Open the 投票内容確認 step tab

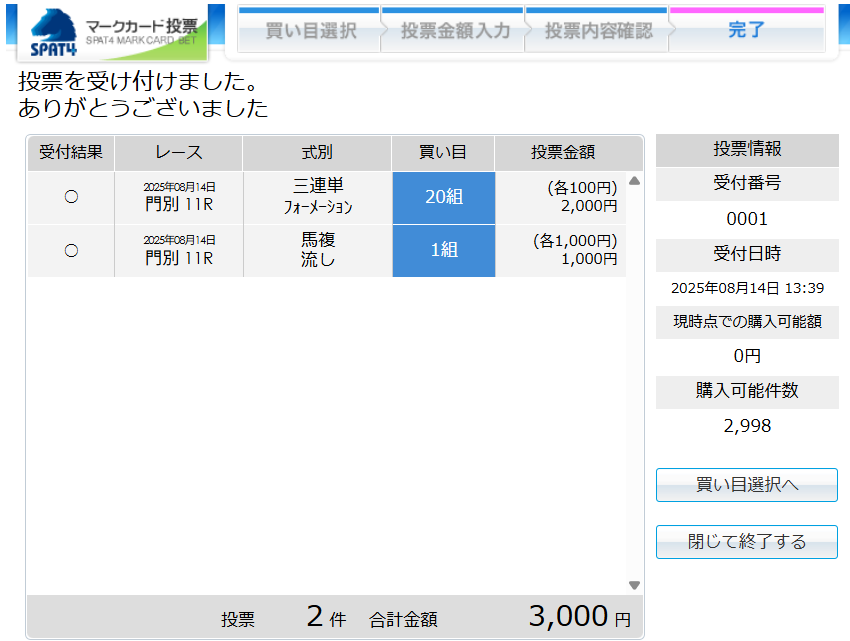597,30
